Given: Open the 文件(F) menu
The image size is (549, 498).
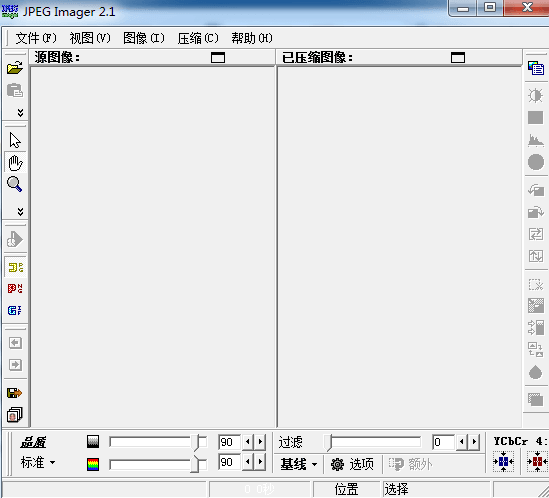Looking at the screenshot, I should tap(36, 38).
